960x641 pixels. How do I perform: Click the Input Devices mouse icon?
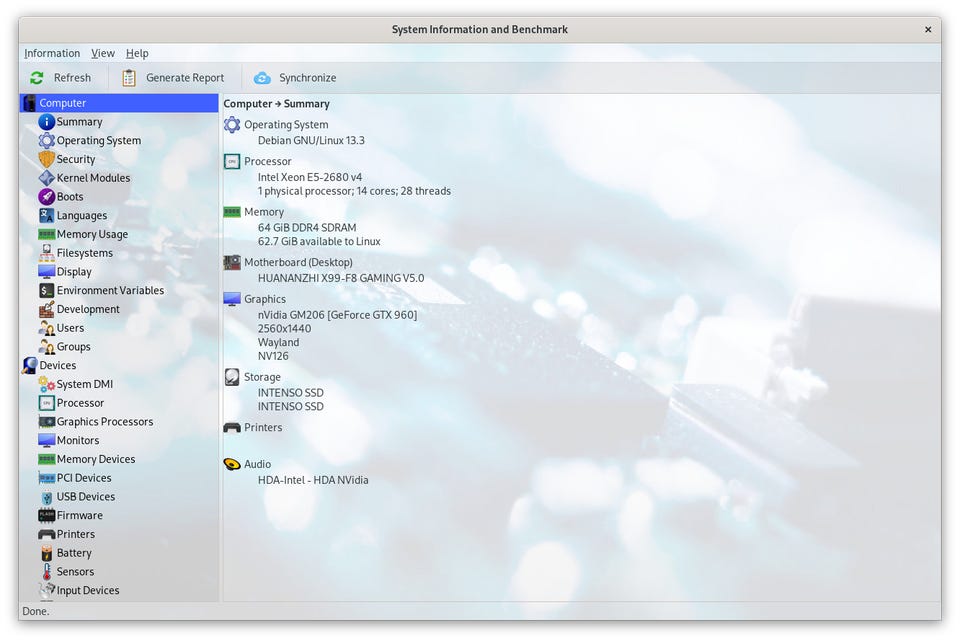point(47,590)
